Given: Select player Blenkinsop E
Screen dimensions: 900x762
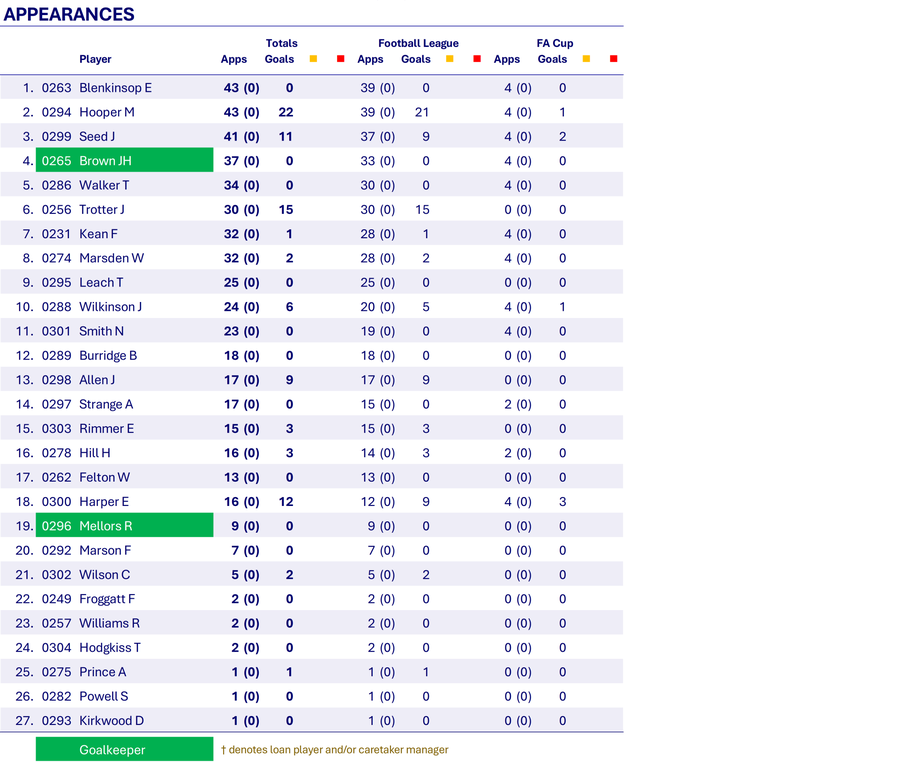Looking at the screenshot, I should coord(115,88).
